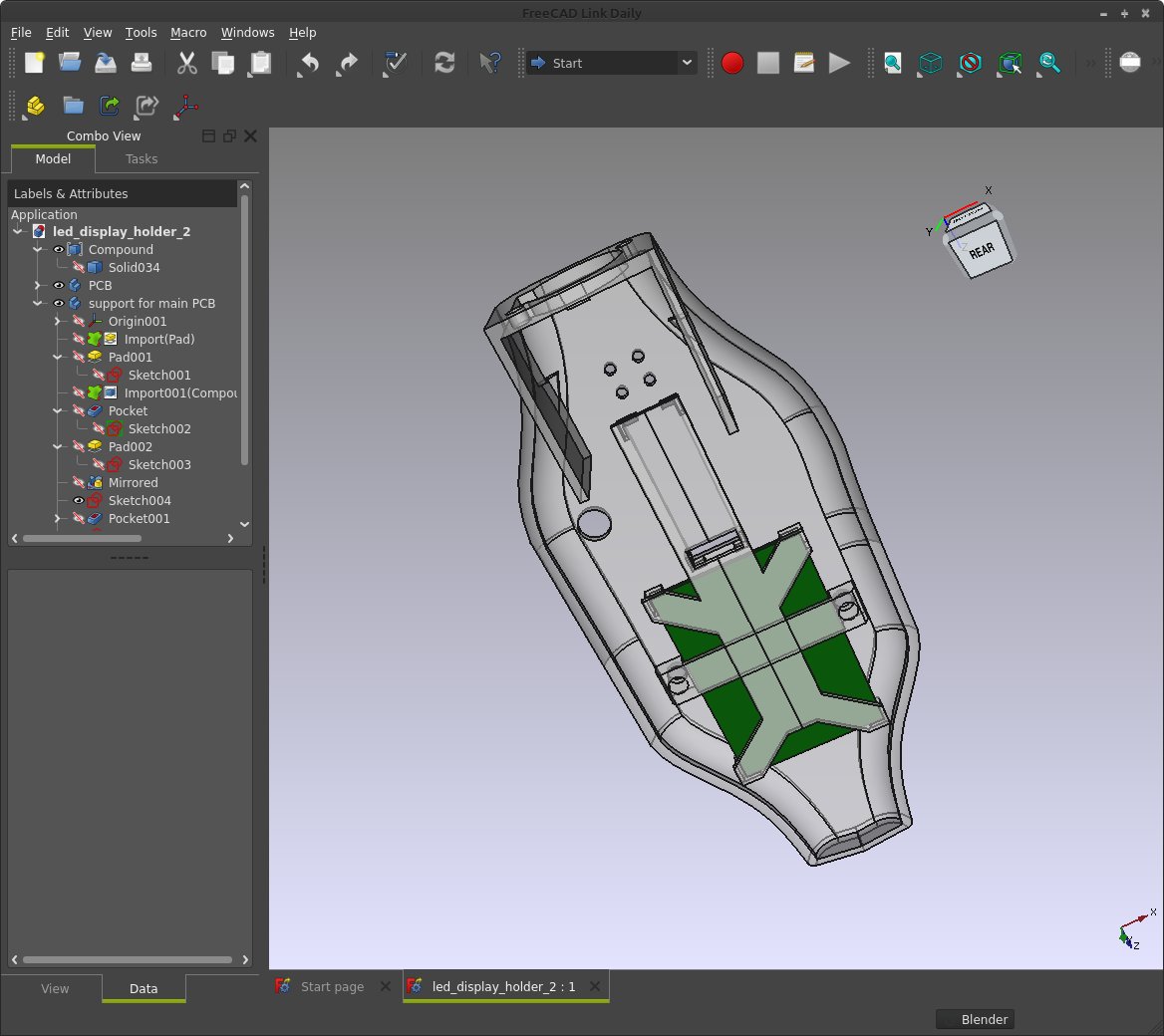Expand the PCB tree item
The width and height of the screenshot is (1164, 1036).
point(37,285)
